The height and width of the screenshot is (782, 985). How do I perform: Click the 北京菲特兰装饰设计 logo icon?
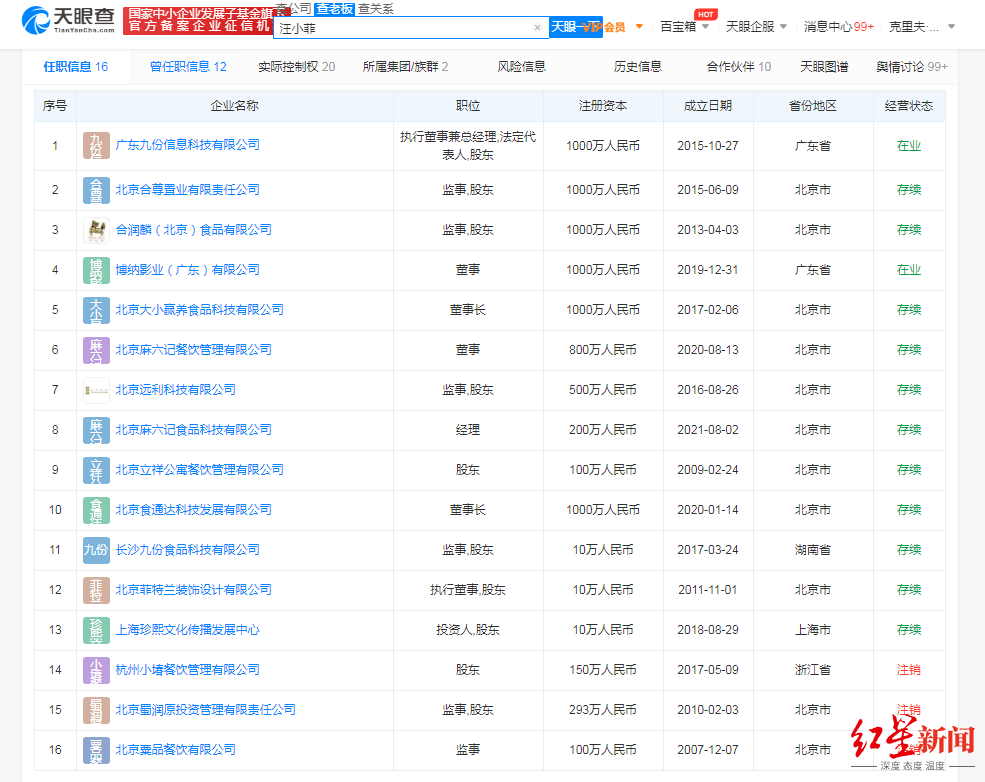pos(97,590)
